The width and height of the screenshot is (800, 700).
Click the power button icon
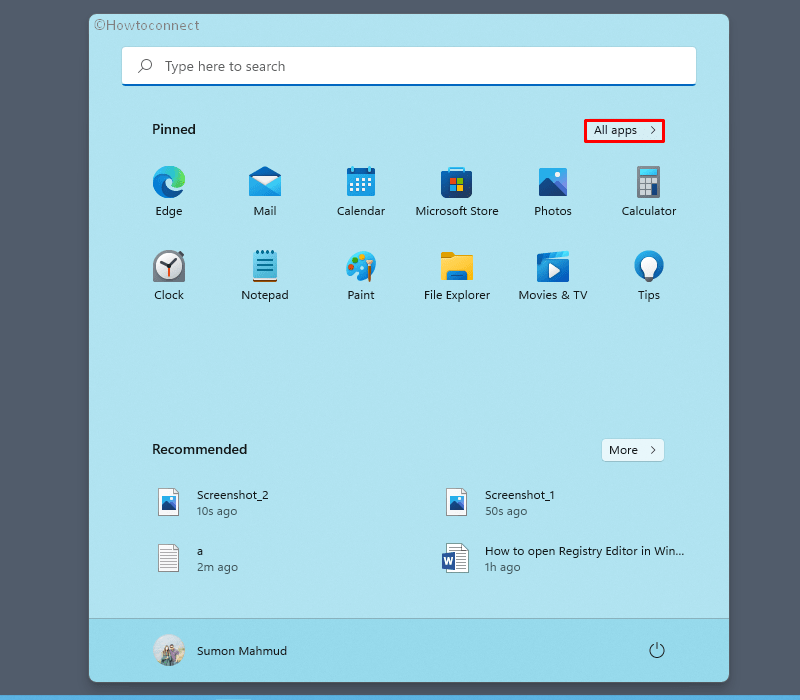click(657, 650)
